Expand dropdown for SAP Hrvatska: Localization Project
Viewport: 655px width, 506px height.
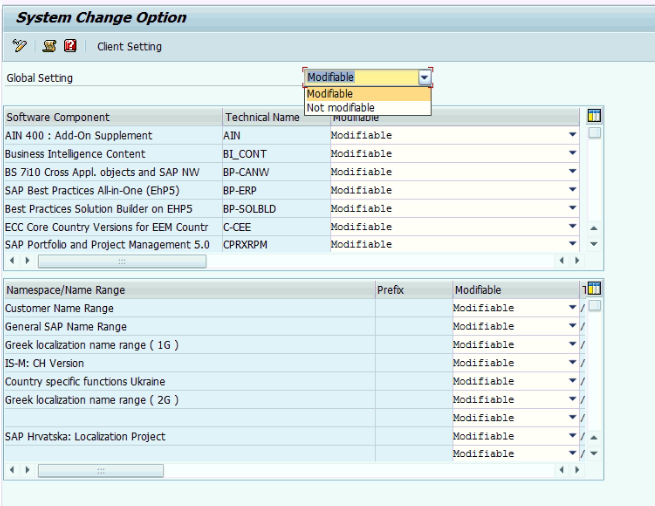tap(573, 436)
